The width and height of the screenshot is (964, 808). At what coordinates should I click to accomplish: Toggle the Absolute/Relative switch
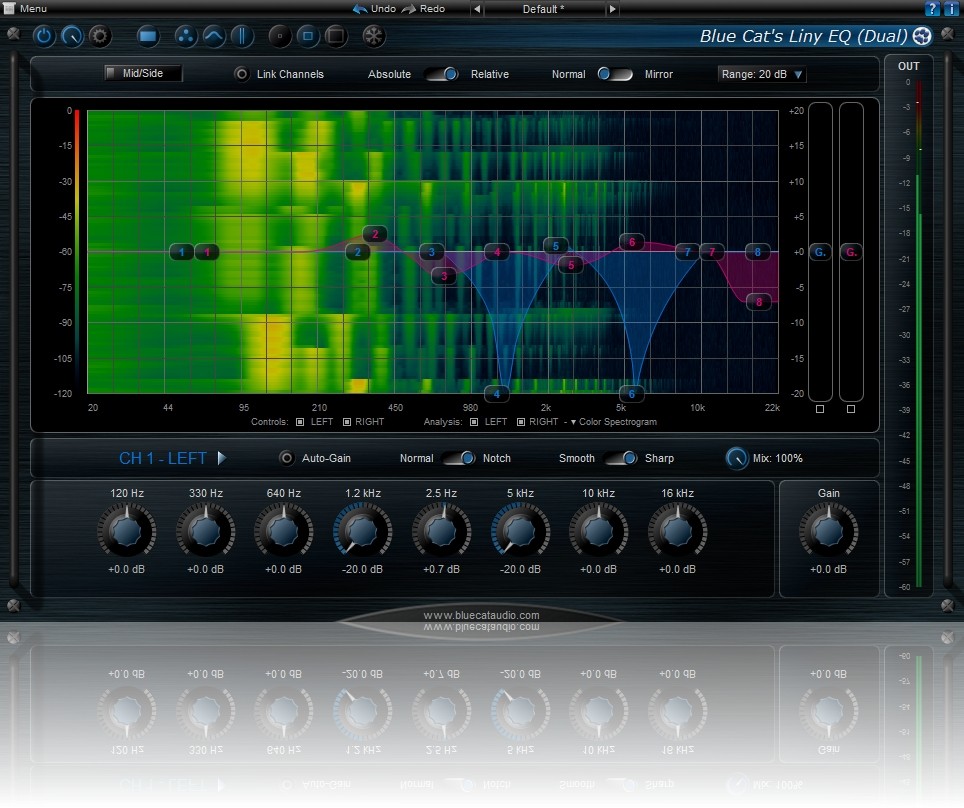click(x=442, y=74)
